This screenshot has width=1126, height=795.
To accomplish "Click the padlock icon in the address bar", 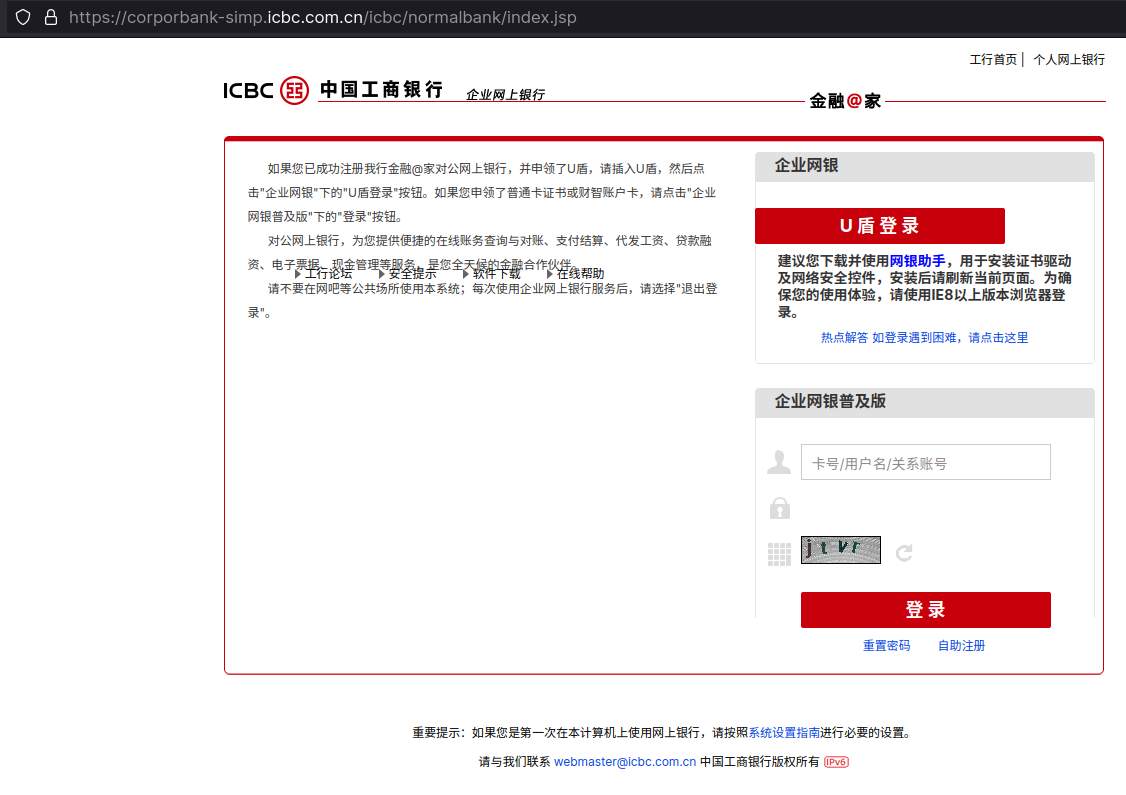I will (52, 16).
